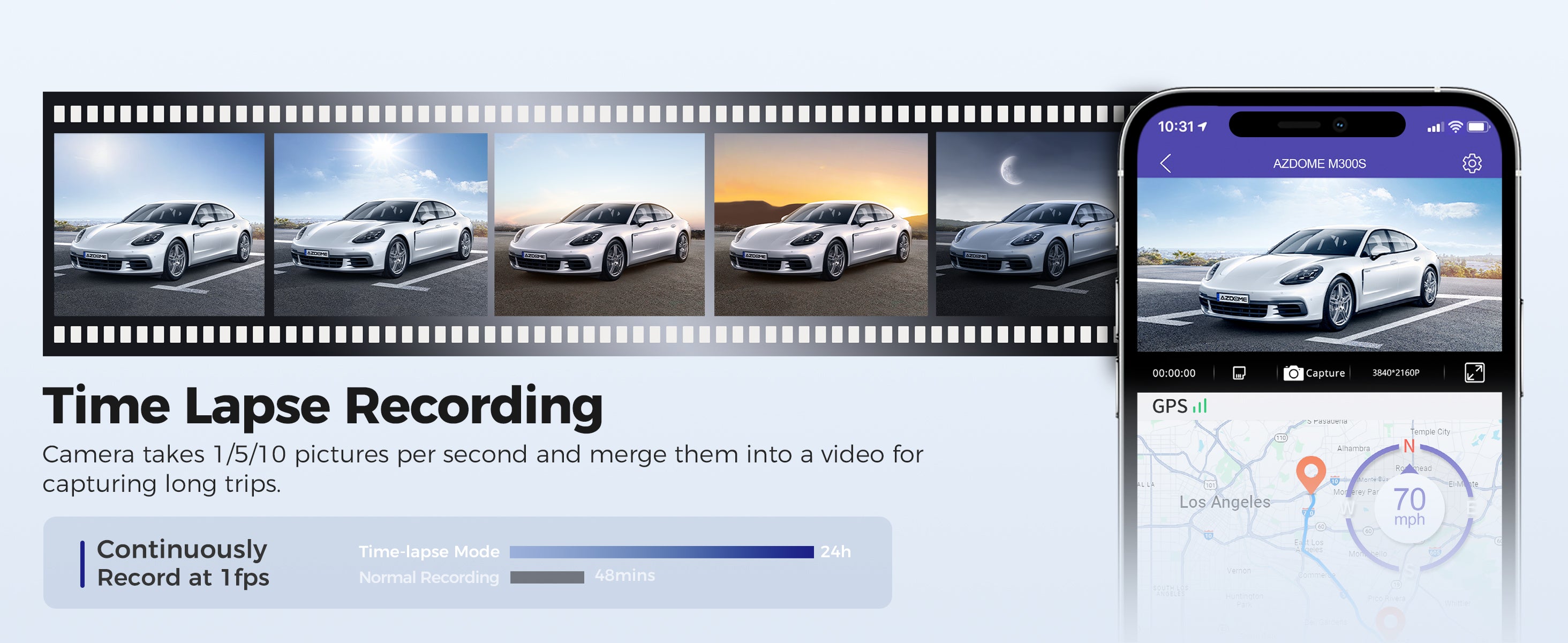This screenshot has height=643, width=1568.
Task: Tap the SD card icon
Action: pyautogui.click(x=1239, y=372)
